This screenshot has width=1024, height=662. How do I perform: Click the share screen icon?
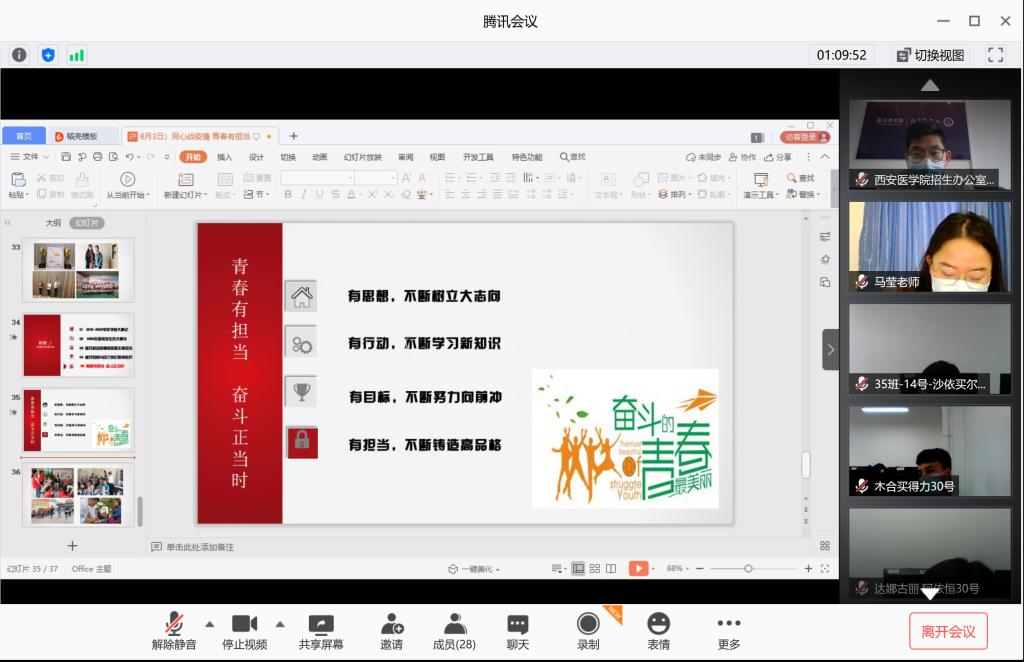320,624
